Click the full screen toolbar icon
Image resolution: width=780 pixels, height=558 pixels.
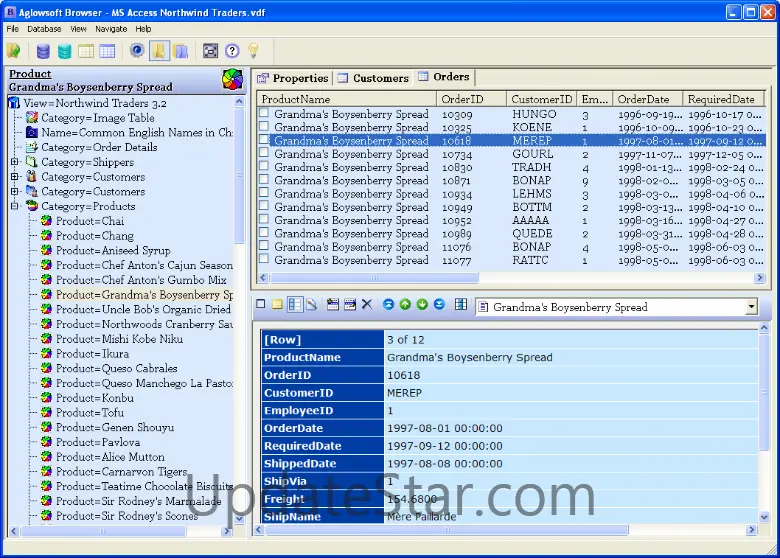(210, 51)
